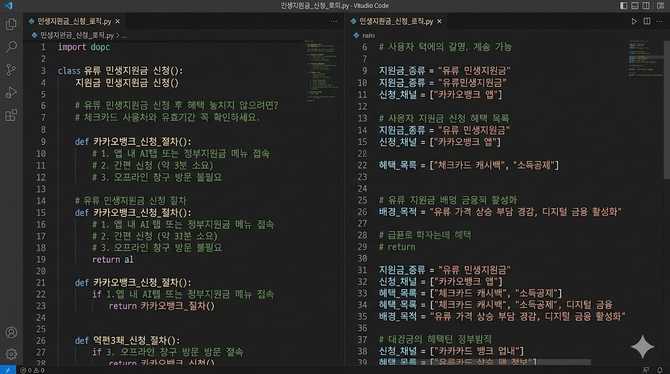The image size is (670, 374).
Task: Click the blue remote window indicator in status bar
Action: click(8, 370)
